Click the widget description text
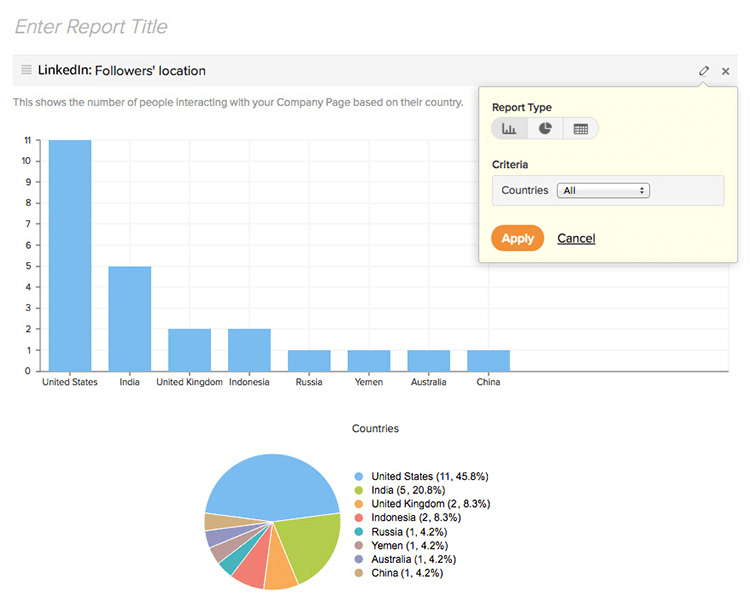Viewport: 750px width, 609px height. 238,102
